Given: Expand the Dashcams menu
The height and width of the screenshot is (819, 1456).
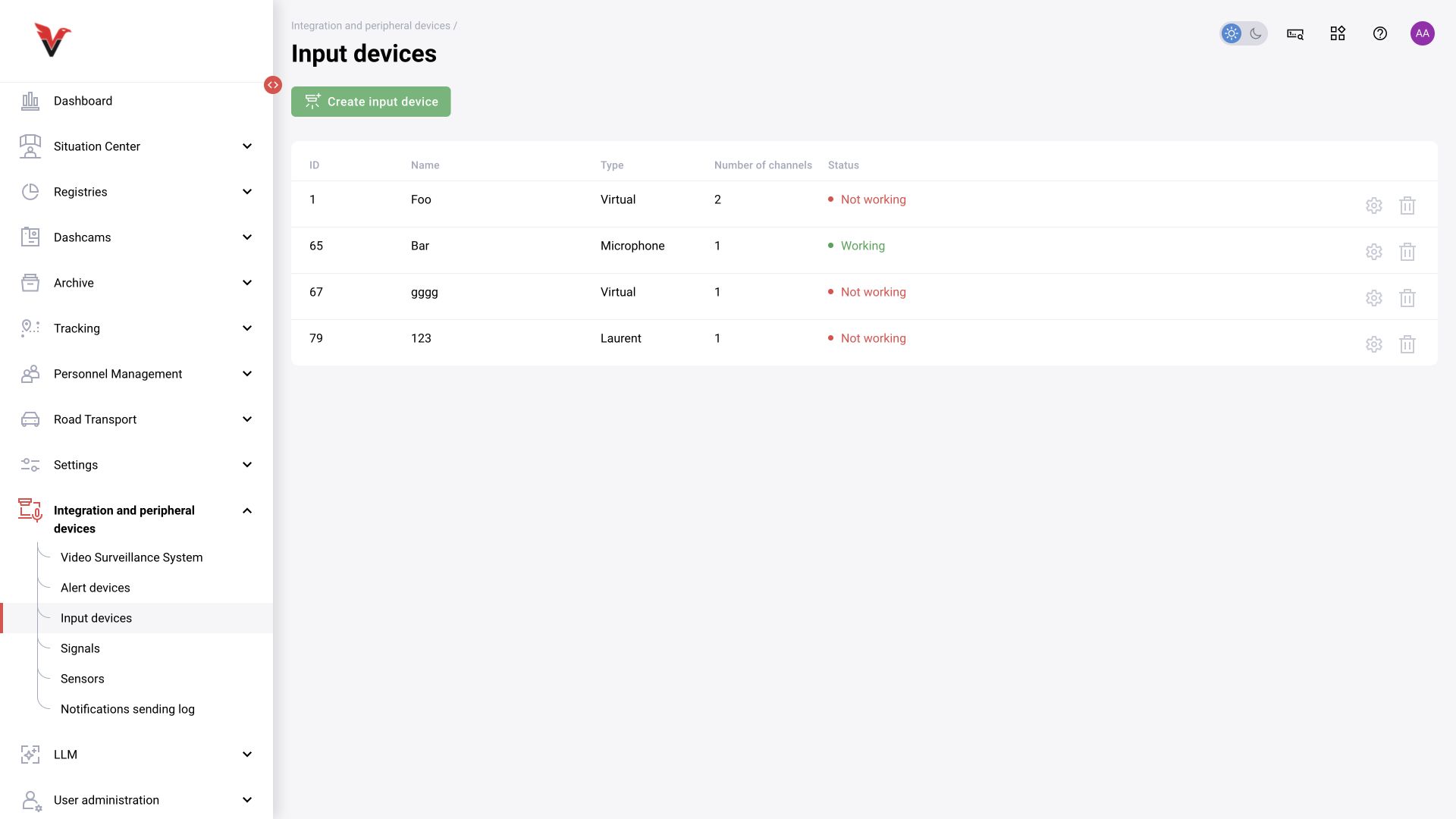Looking at the screenshot, I should tap(136, 237).
